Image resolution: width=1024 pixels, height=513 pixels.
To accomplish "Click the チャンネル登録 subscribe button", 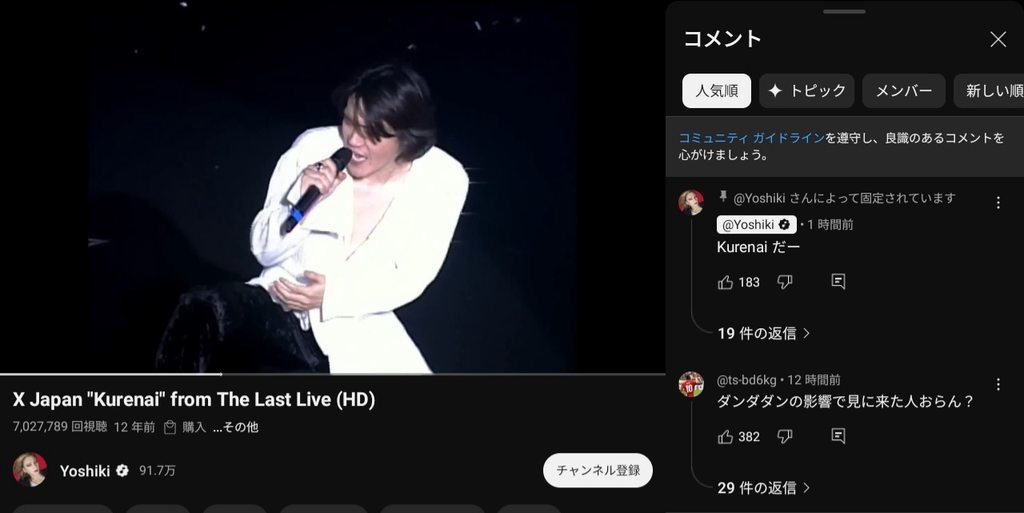I will point(598,470).
